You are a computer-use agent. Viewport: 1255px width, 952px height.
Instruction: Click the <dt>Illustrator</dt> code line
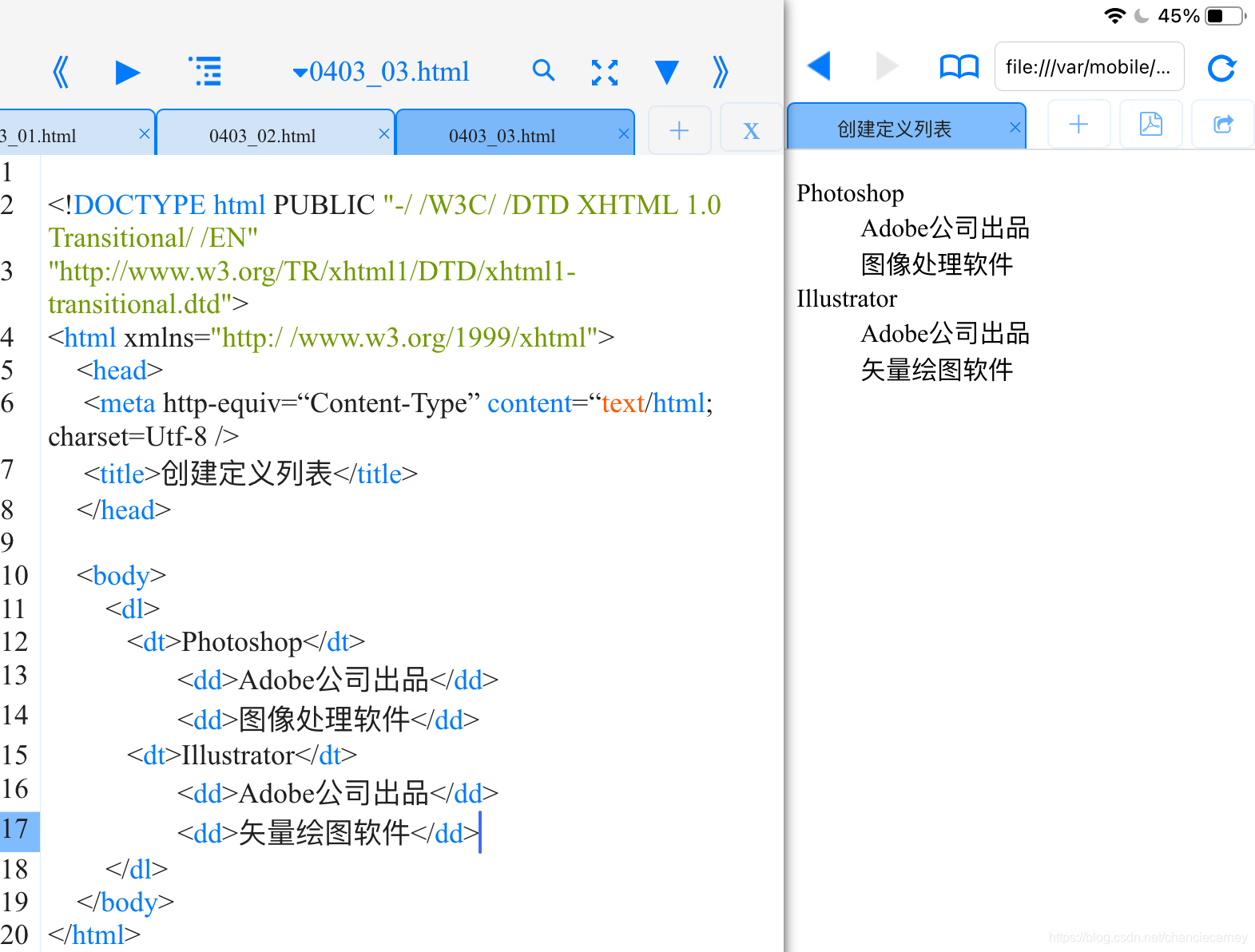click(242, 755)
